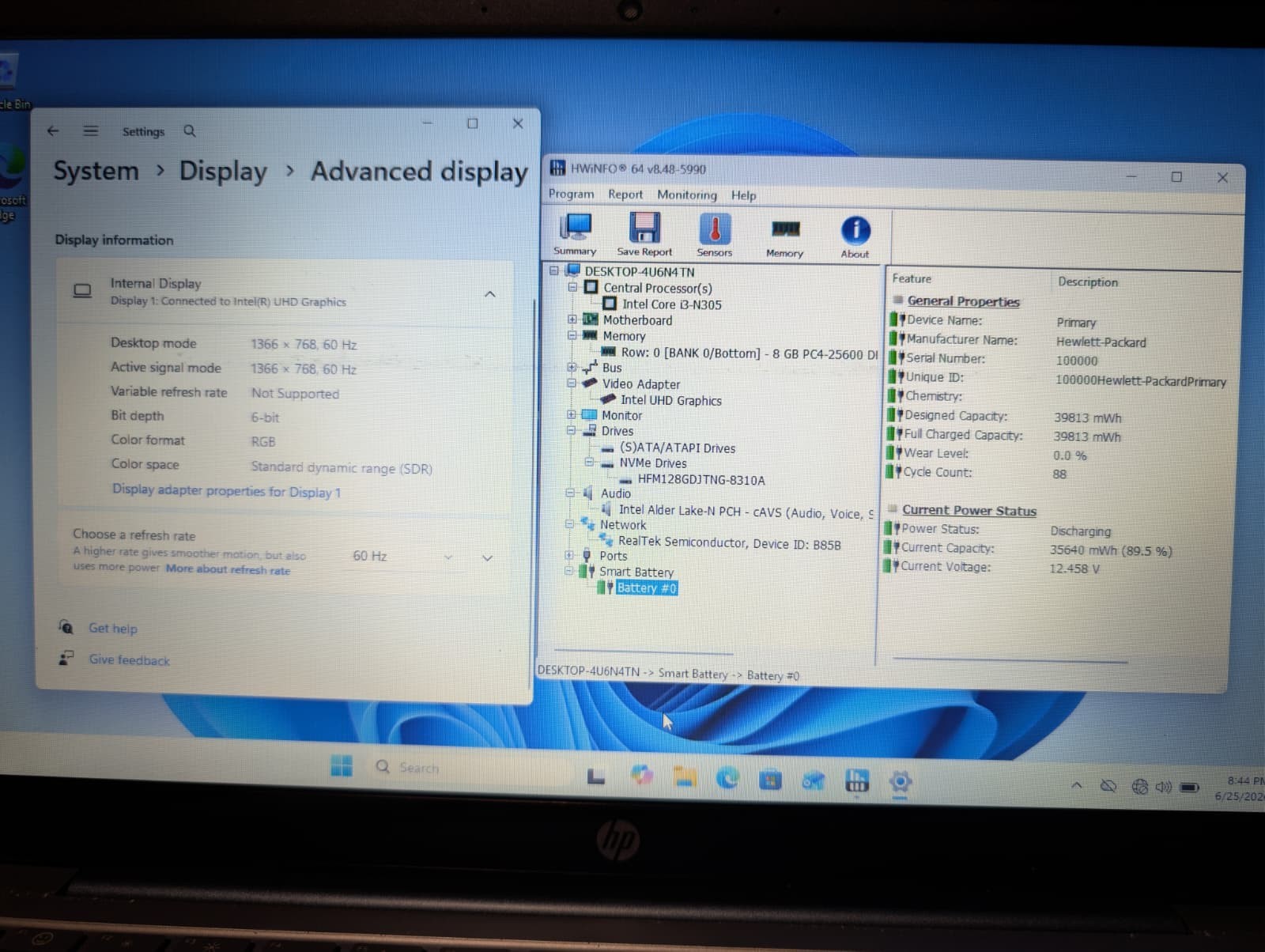Open the Monitoring menu in HWiNFO
1265x952 pixels.
click(x=687, y=195)
